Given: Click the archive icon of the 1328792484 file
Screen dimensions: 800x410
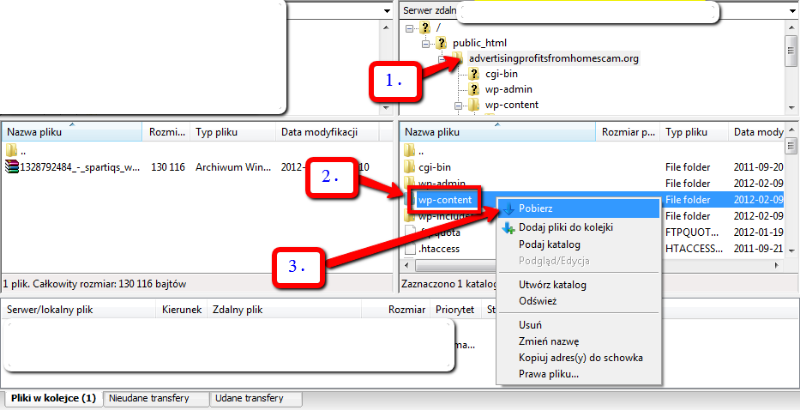Looking at the screenshot, I should [x=12, y=167].
